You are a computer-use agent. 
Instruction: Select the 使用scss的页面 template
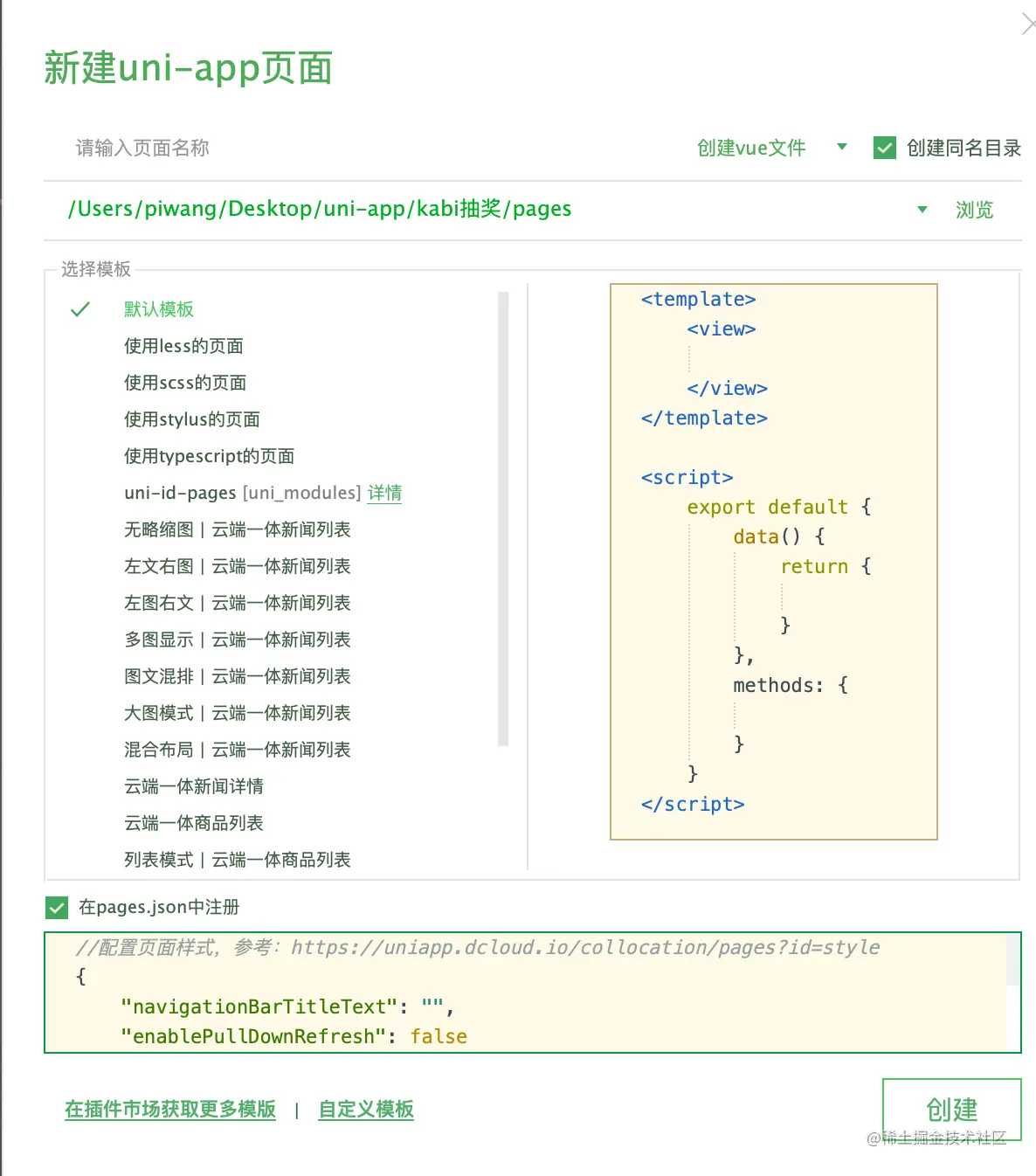185,383
